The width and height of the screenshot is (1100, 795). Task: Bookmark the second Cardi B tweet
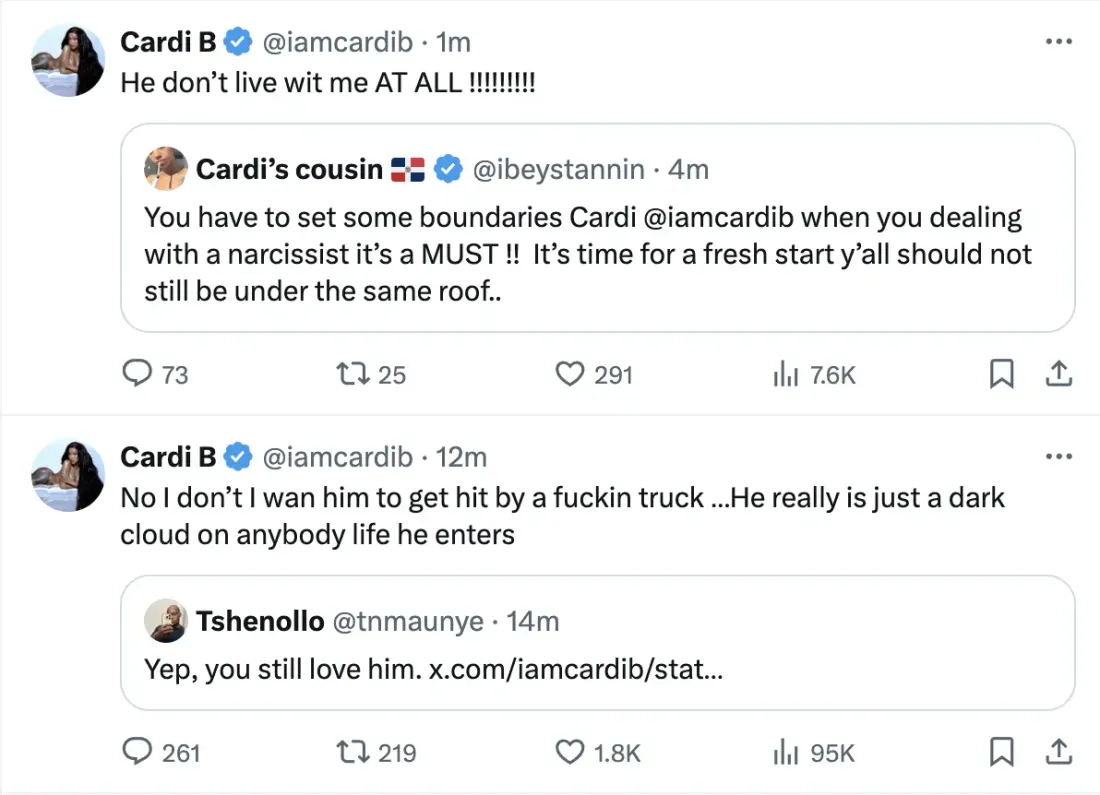tap(1001, 752)
